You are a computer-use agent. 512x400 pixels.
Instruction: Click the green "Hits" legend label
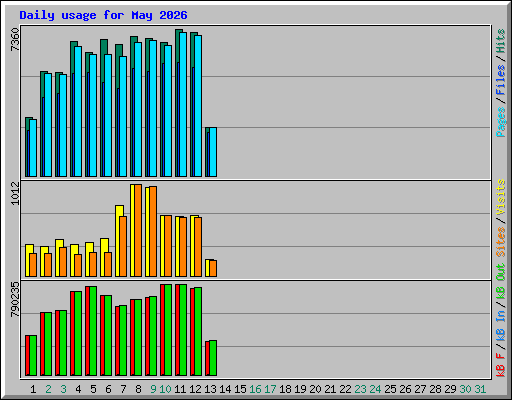[501, 42]
